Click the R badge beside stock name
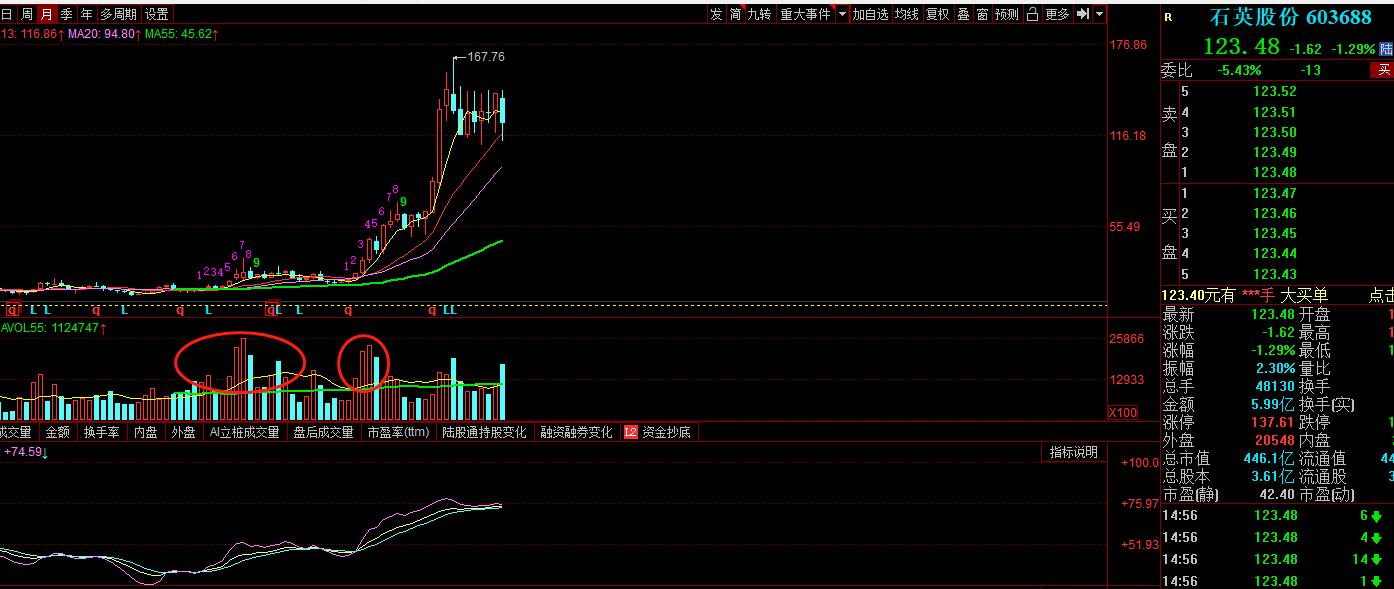 pos(1170,17)
